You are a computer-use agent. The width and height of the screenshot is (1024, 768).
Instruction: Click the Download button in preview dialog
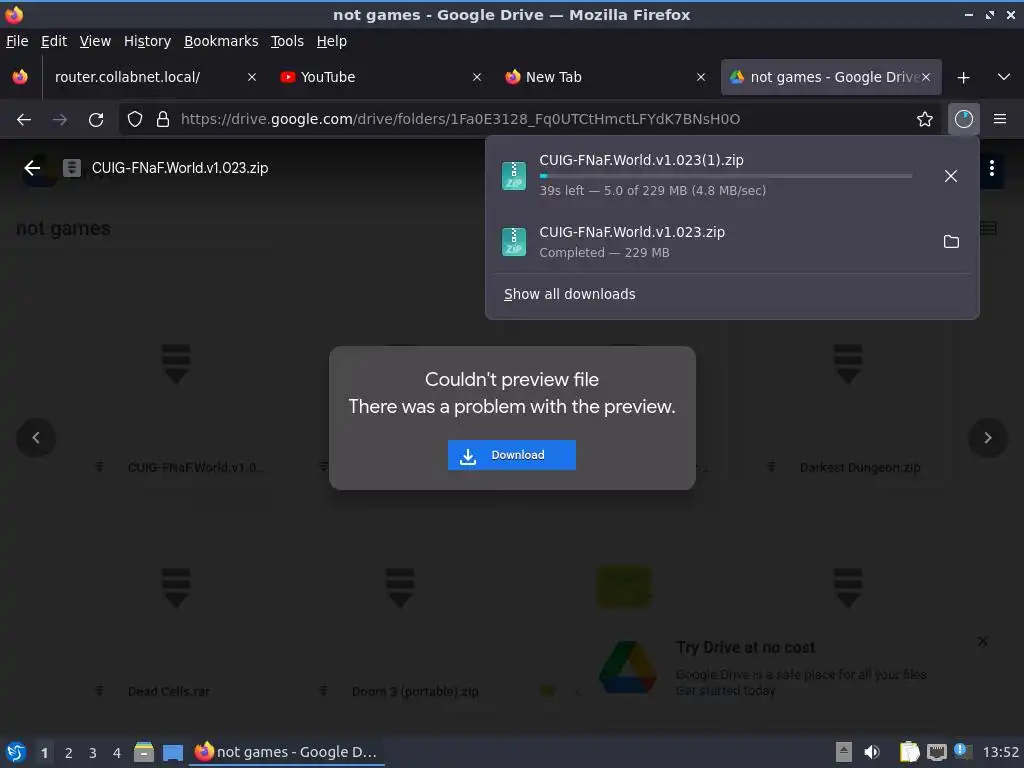tap(512, 455)
